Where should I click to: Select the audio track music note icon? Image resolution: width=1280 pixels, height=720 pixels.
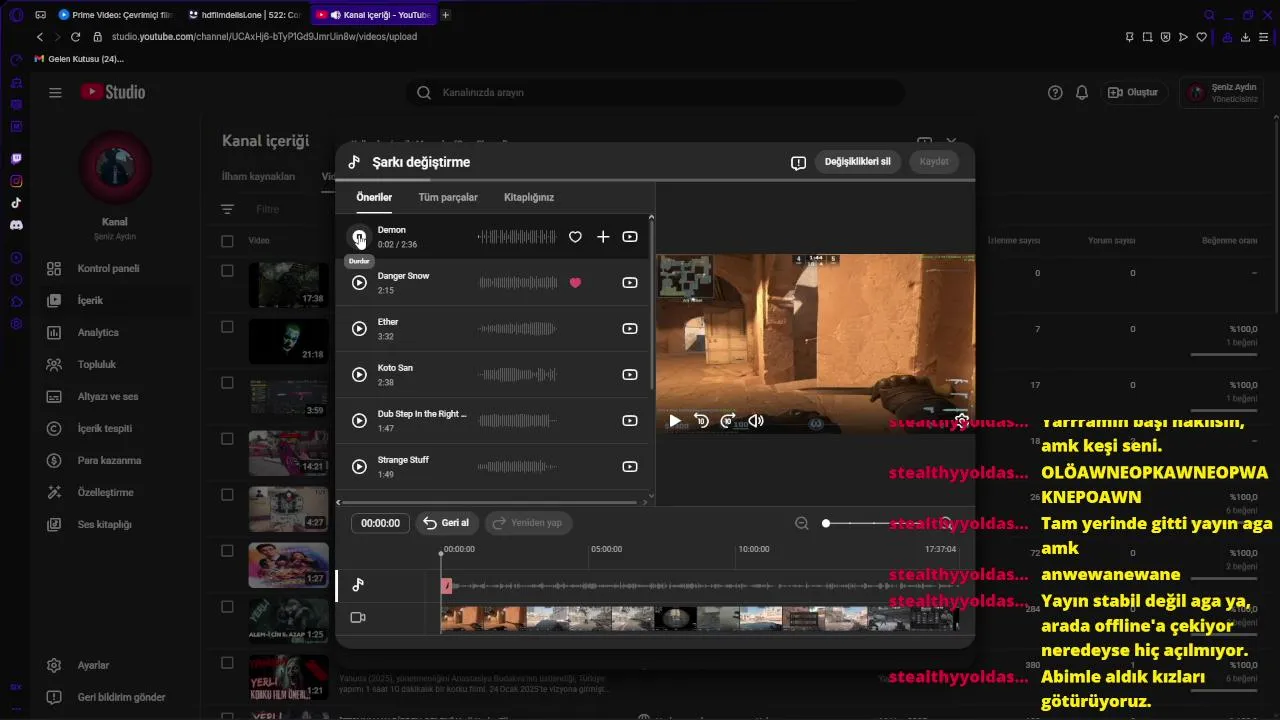[358, 586]
